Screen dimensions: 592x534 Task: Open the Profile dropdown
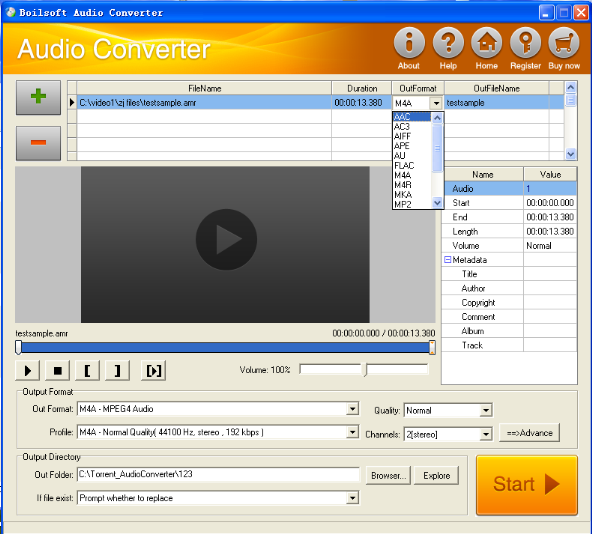coord(352,432)
